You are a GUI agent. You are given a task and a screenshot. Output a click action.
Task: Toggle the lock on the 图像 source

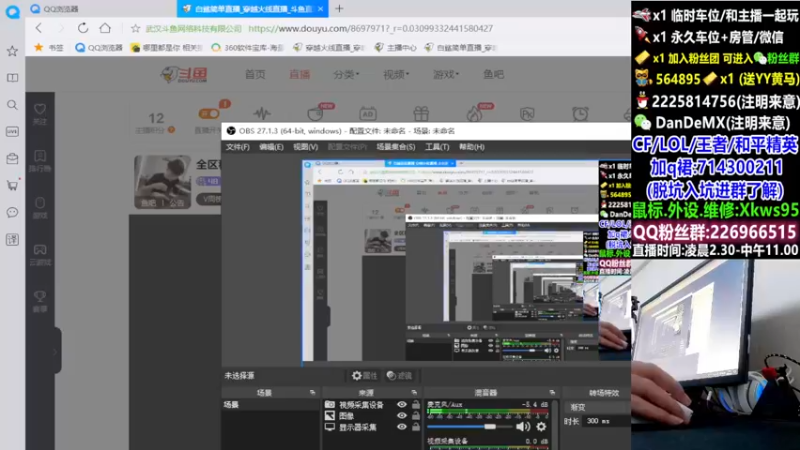[x=416, y=416]
